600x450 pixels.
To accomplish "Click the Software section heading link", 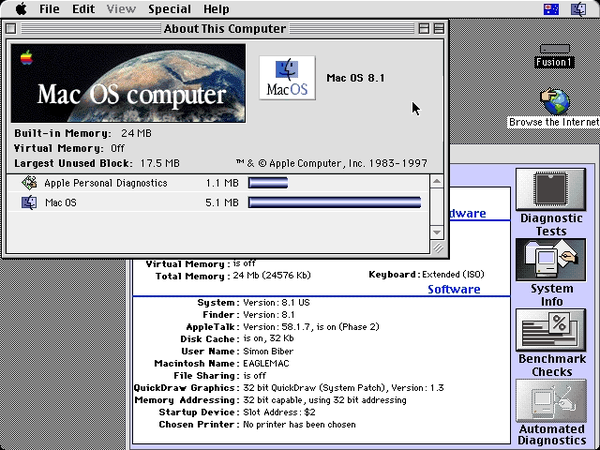I will (x=453, y=289).
